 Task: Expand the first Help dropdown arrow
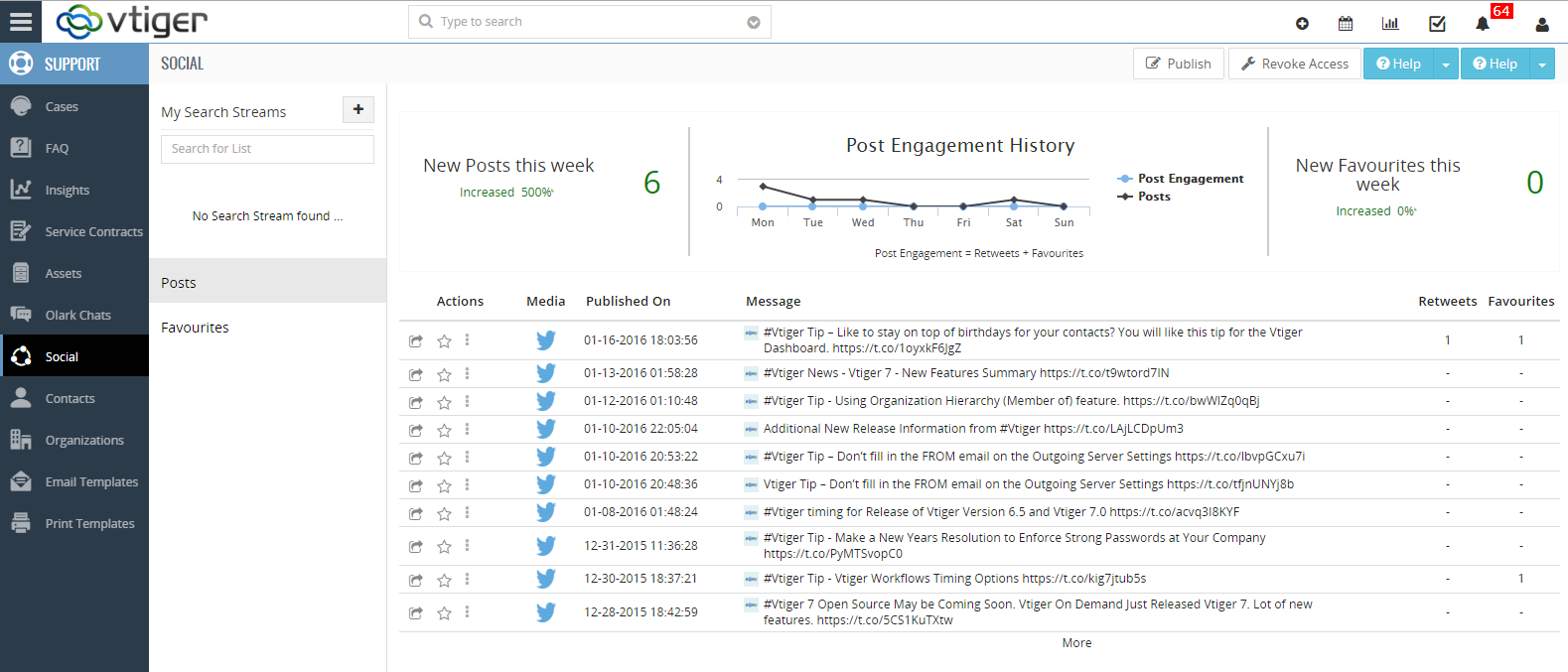[1446, 64]
